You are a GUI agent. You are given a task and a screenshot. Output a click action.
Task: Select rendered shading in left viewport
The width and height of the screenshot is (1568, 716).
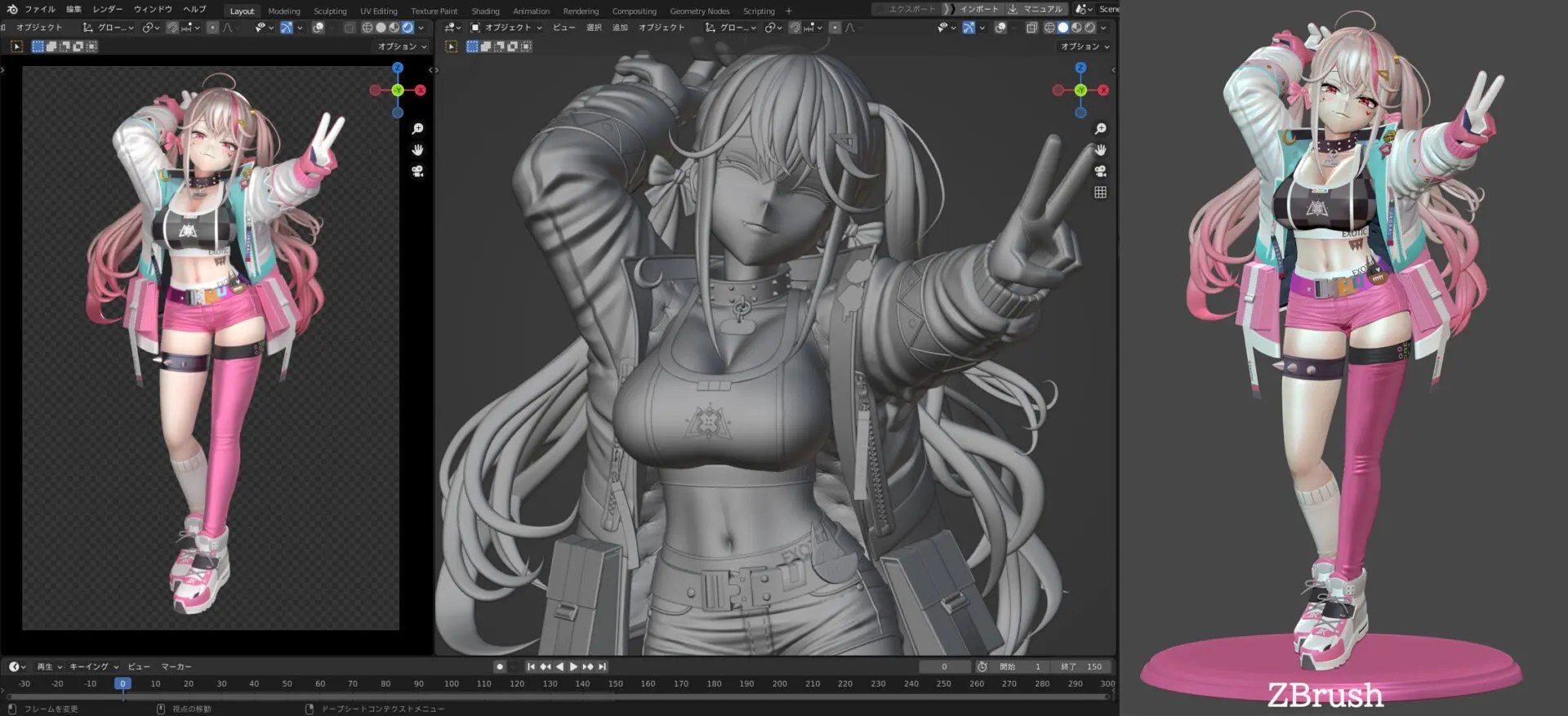tap(408, 28)
